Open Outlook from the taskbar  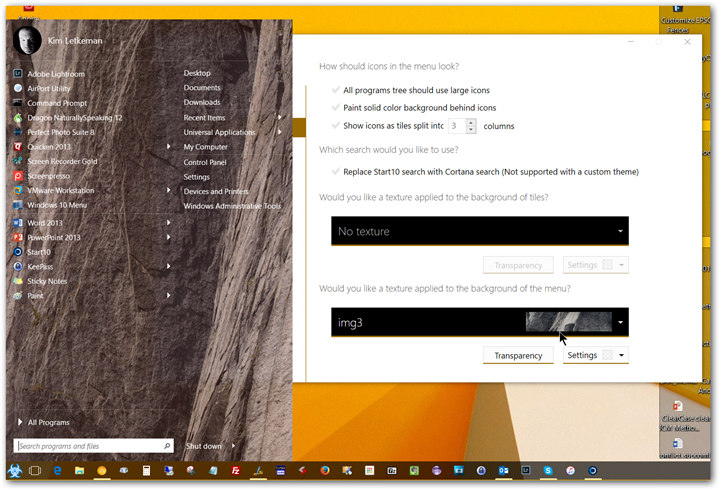point(503,471)
